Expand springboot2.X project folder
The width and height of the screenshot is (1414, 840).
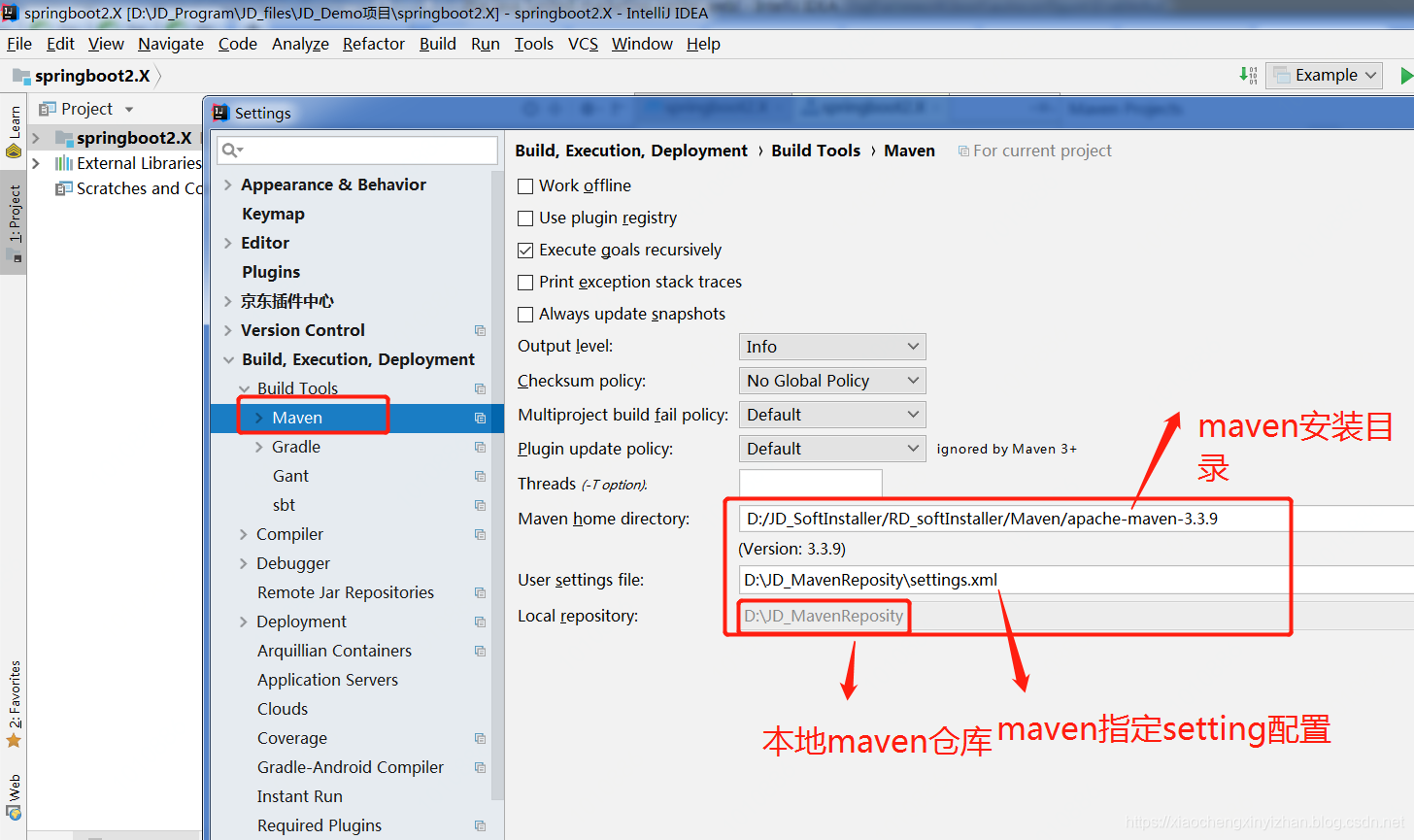[35, 138]
